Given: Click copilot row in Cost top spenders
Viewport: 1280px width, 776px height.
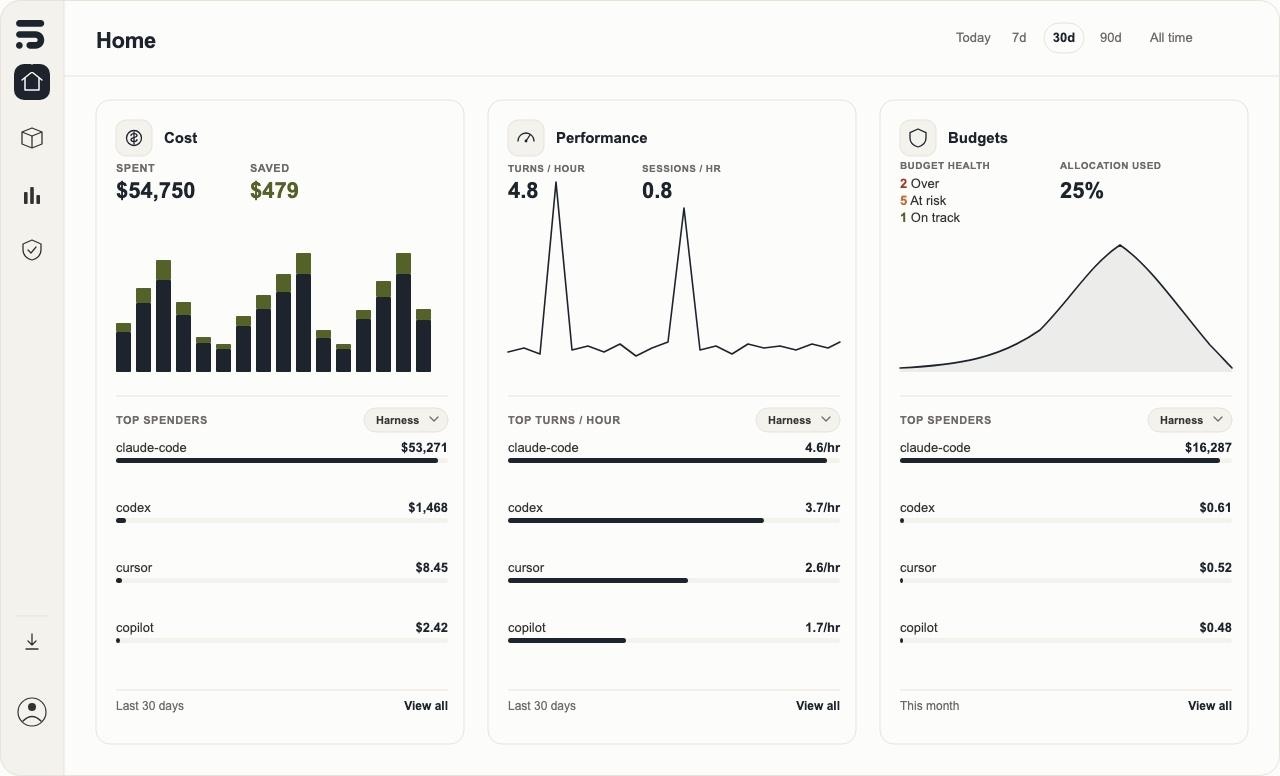Looking at the screenshot, I should (x=282, y=633).
